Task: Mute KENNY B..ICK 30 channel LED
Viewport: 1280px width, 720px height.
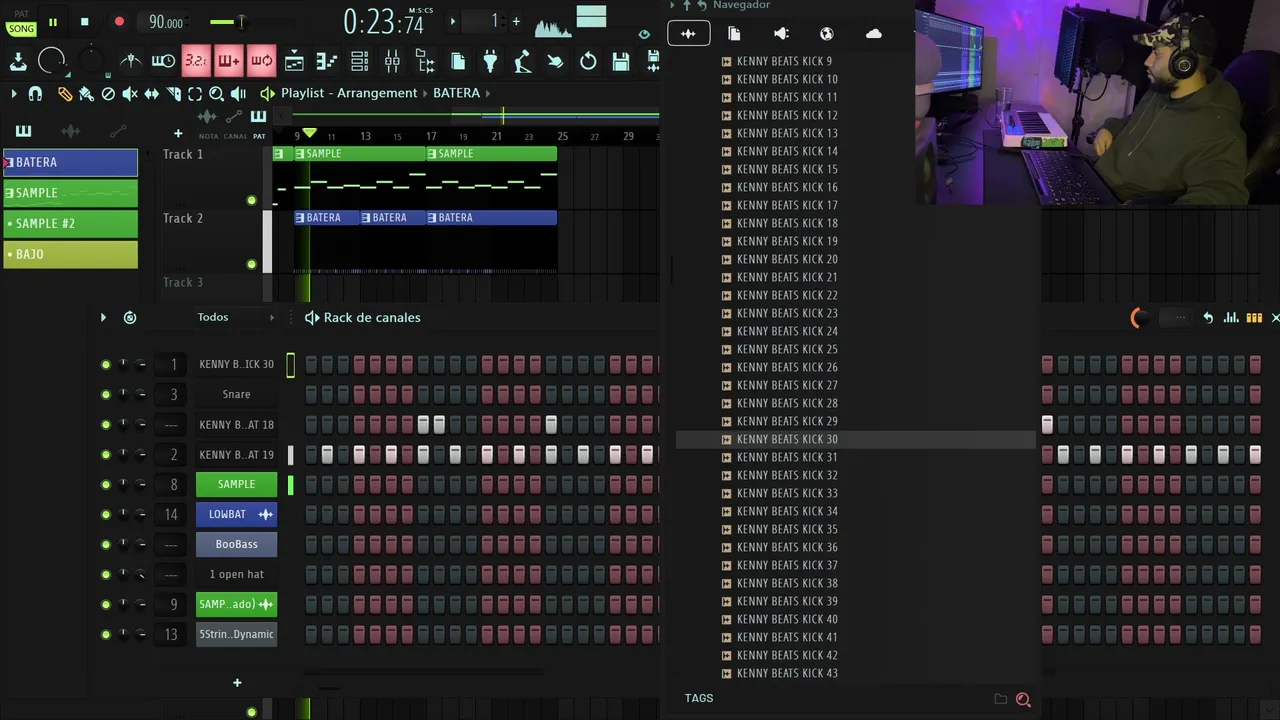Action: [x=106, y=364]
